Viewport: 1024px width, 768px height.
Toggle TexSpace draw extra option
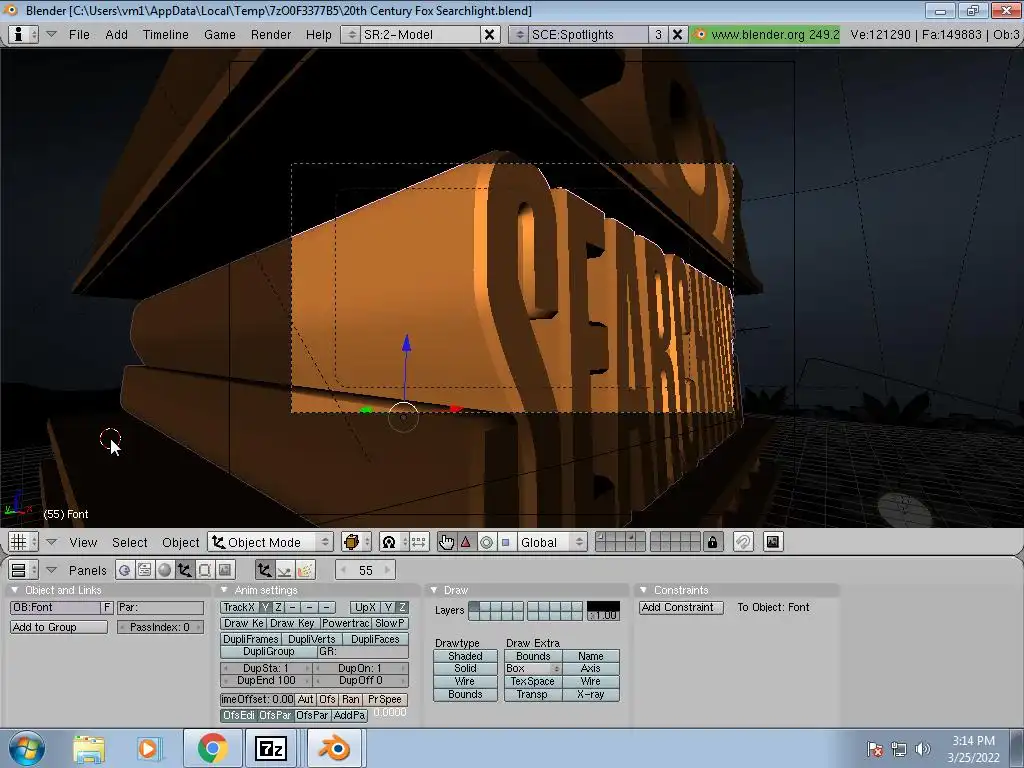532,682
